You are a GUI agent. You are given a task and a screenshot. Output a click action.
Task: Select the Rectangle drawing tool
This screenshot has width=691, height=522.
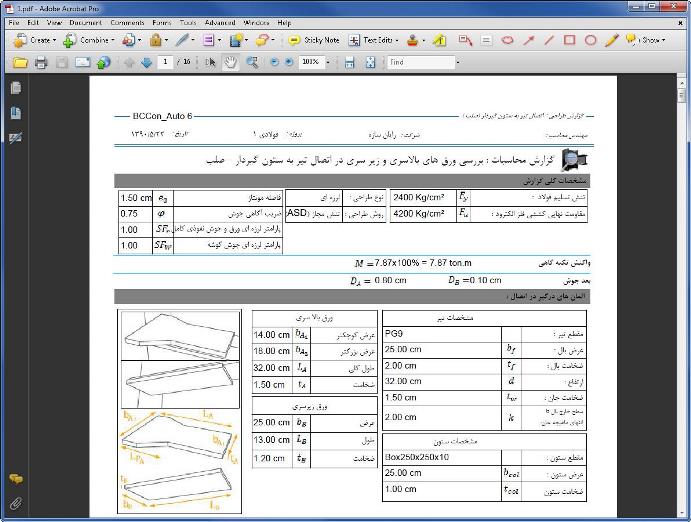point(570,40)
